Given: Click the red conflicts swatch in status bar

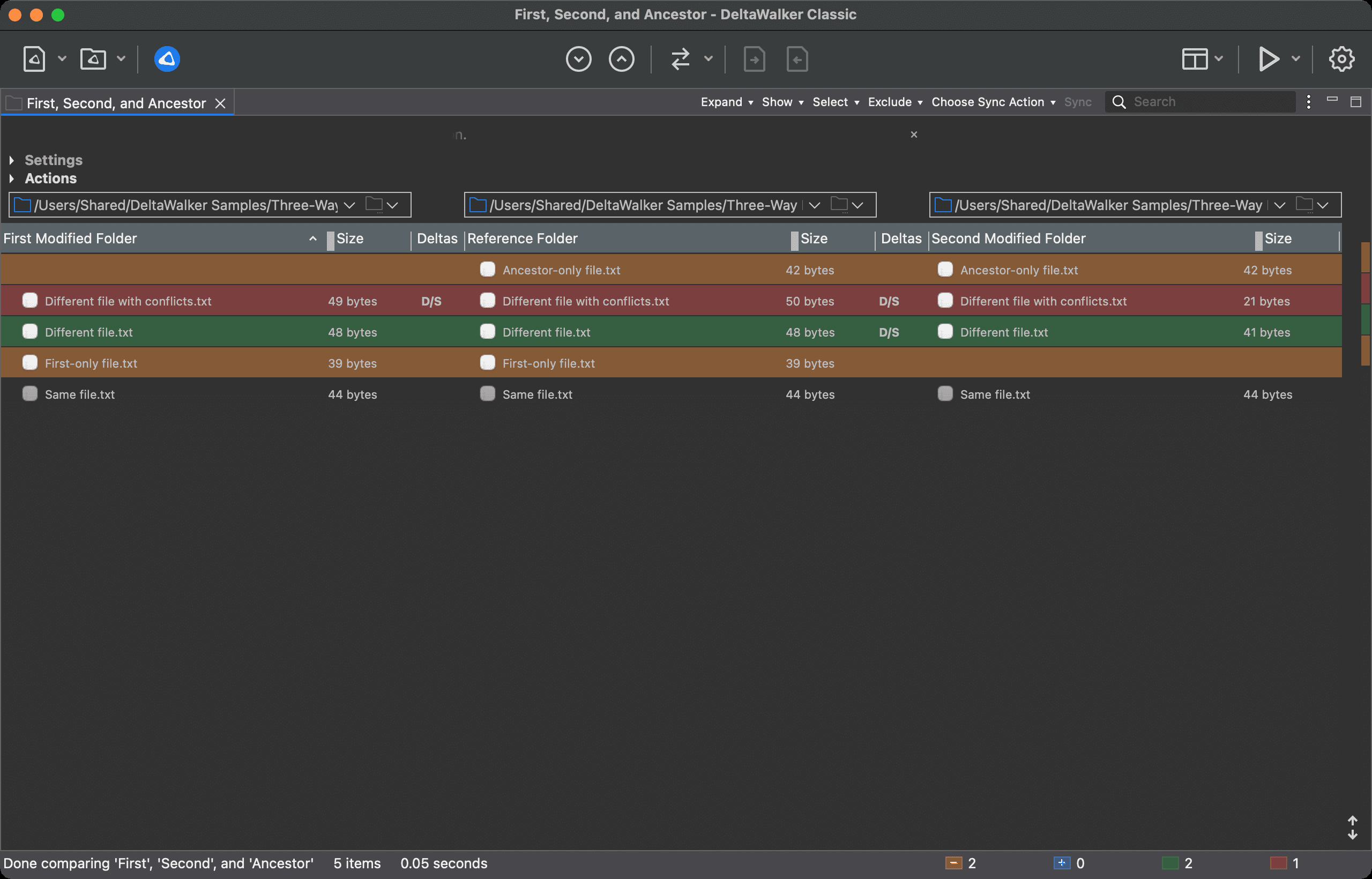Looking at the screenshot, I should 1278,863.
